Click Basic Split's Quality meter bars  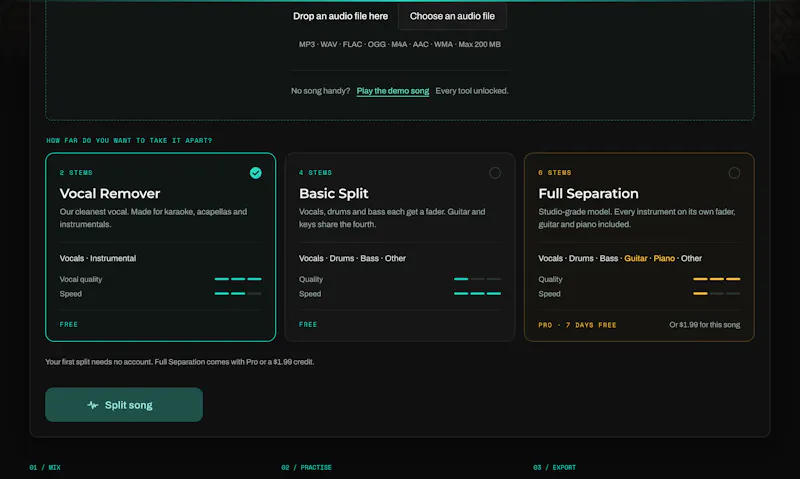[x=477, y=279]
